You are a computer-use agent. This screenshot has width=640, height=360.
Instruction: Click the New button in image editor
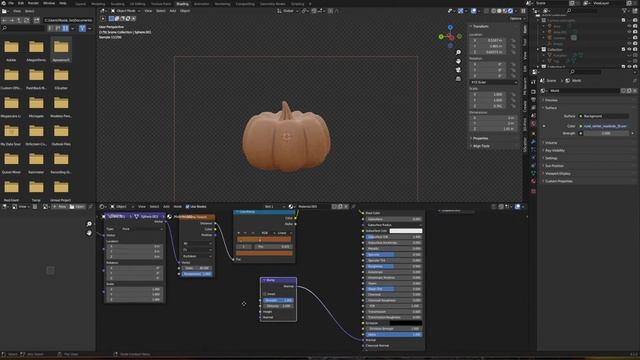tap(60, 207)
